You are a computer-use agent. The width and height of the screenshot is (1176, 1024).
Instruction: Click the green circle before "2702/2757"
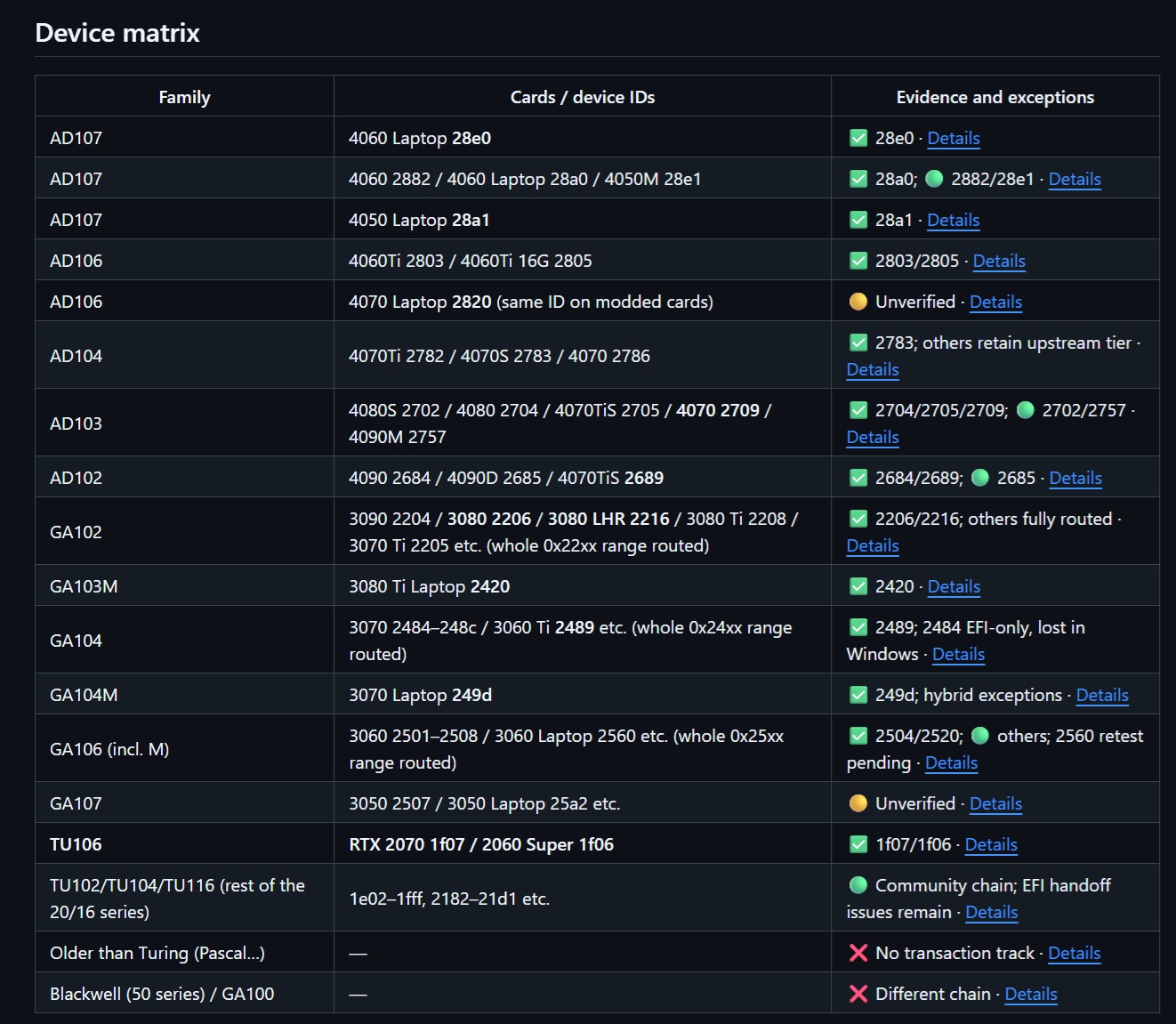tap(1026, 410)
